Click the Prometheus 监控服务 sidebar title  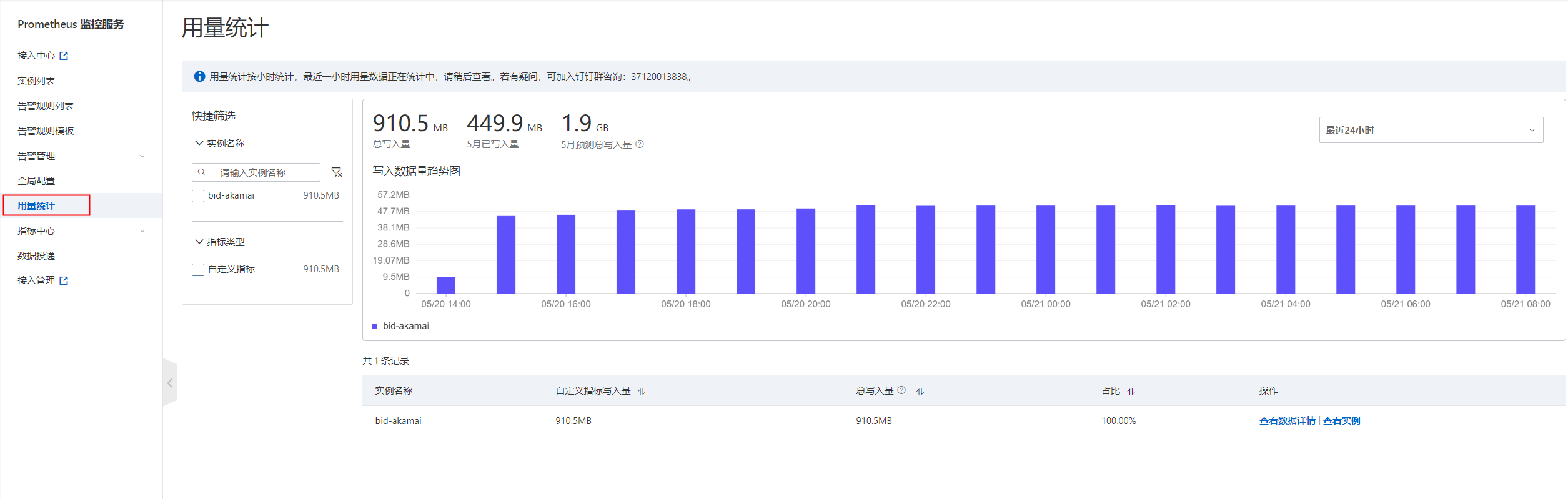71,24
